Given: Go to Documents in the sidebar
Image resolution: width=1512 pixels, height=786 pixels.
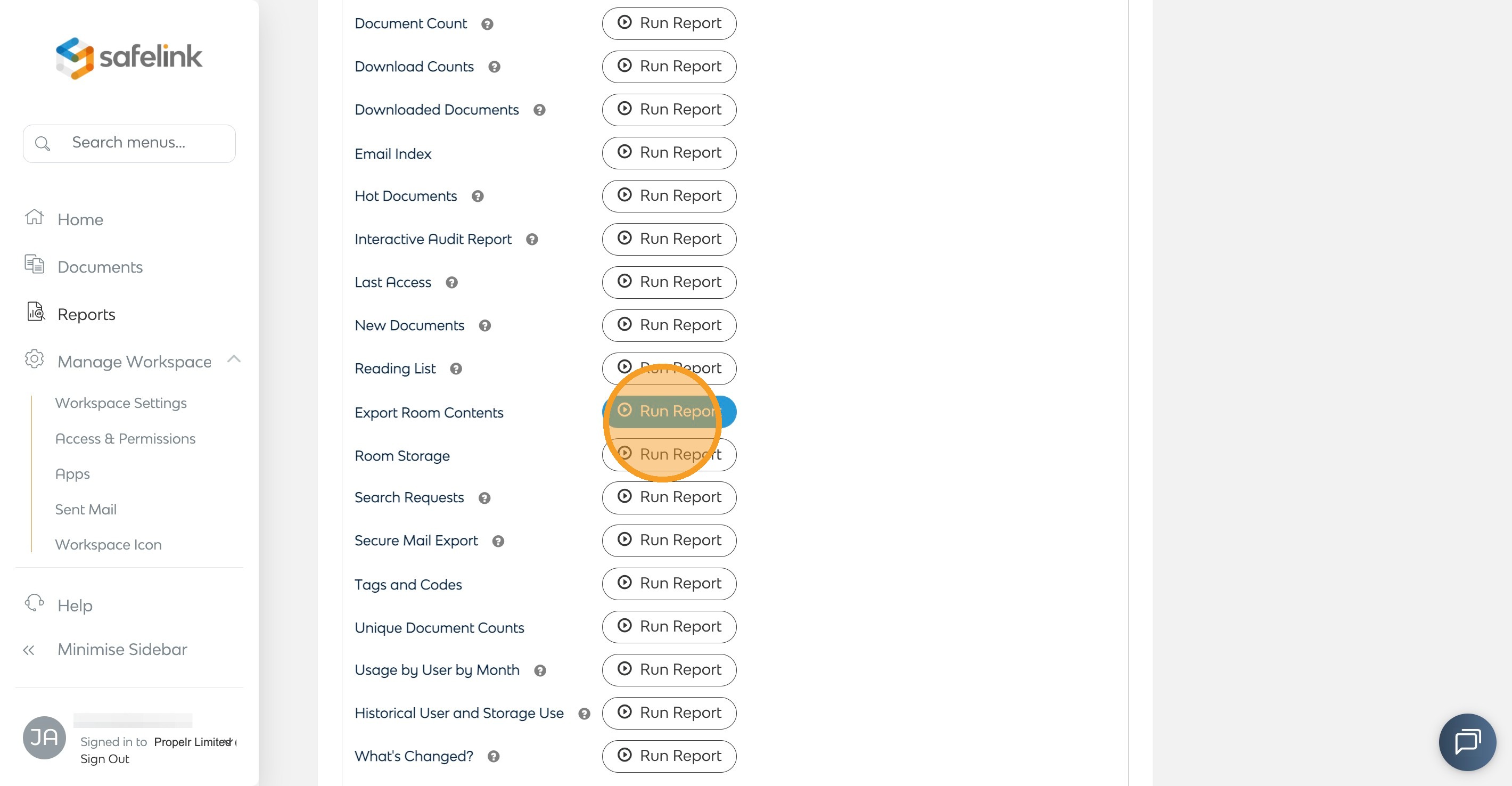Looking at the screenshot, I should pyautogui.click(x=100, y=266).
